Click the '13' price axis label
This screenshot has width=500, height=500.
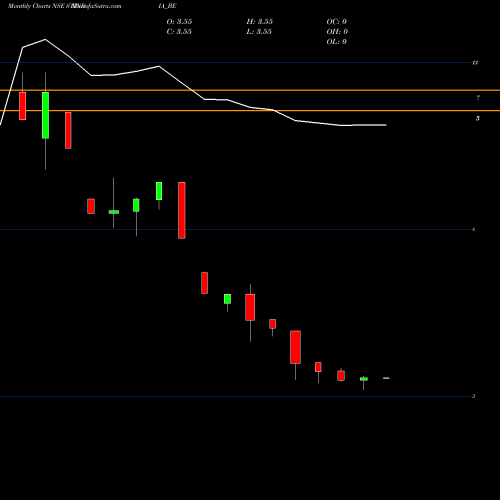point(475,63)
